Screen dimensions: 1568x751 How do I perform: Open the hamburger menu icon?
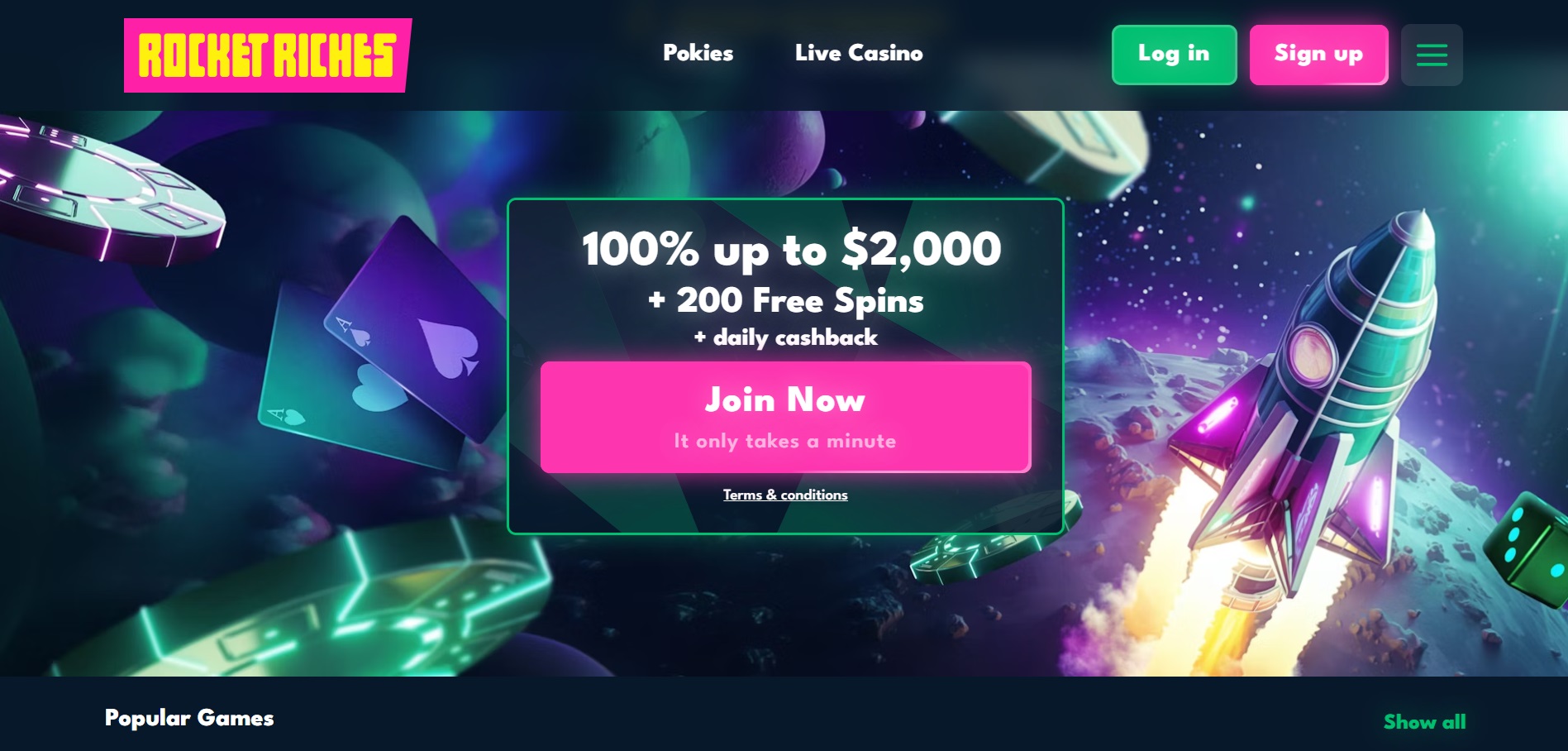1432,55
